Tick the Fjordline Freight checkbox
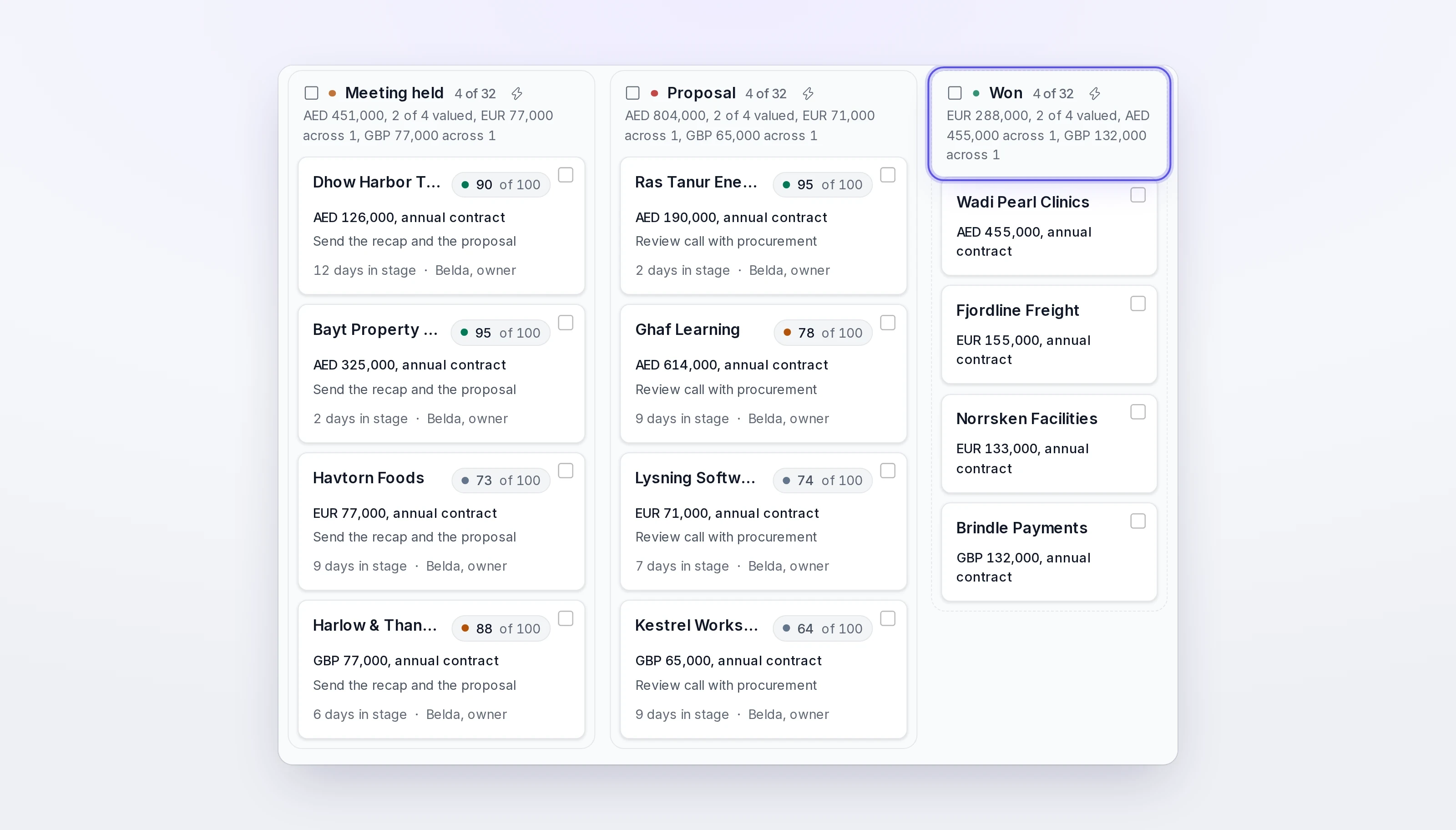This screenshot has height=830, width=1456. click(1137, 304)
